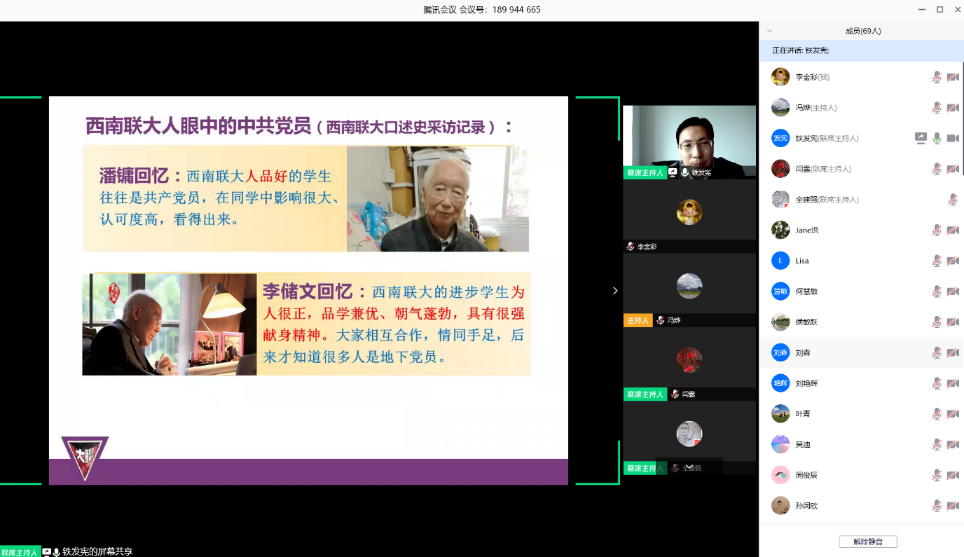Screen dimensions: 964x557
Task: Click 冯铮's avatar in the member list
Action: click(780, 107)
